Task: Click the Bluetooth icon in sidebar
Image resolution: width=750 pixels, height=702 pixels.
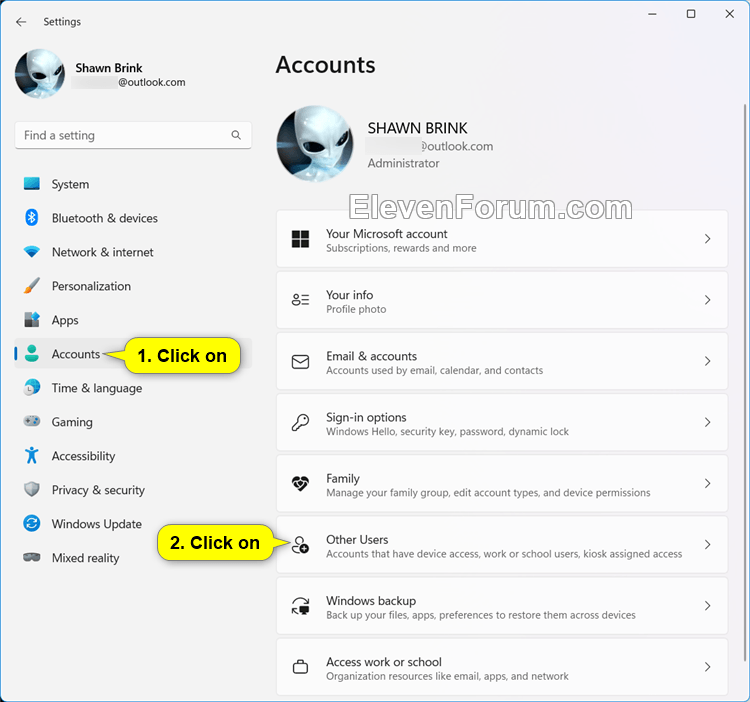Action: pos(32,218)
